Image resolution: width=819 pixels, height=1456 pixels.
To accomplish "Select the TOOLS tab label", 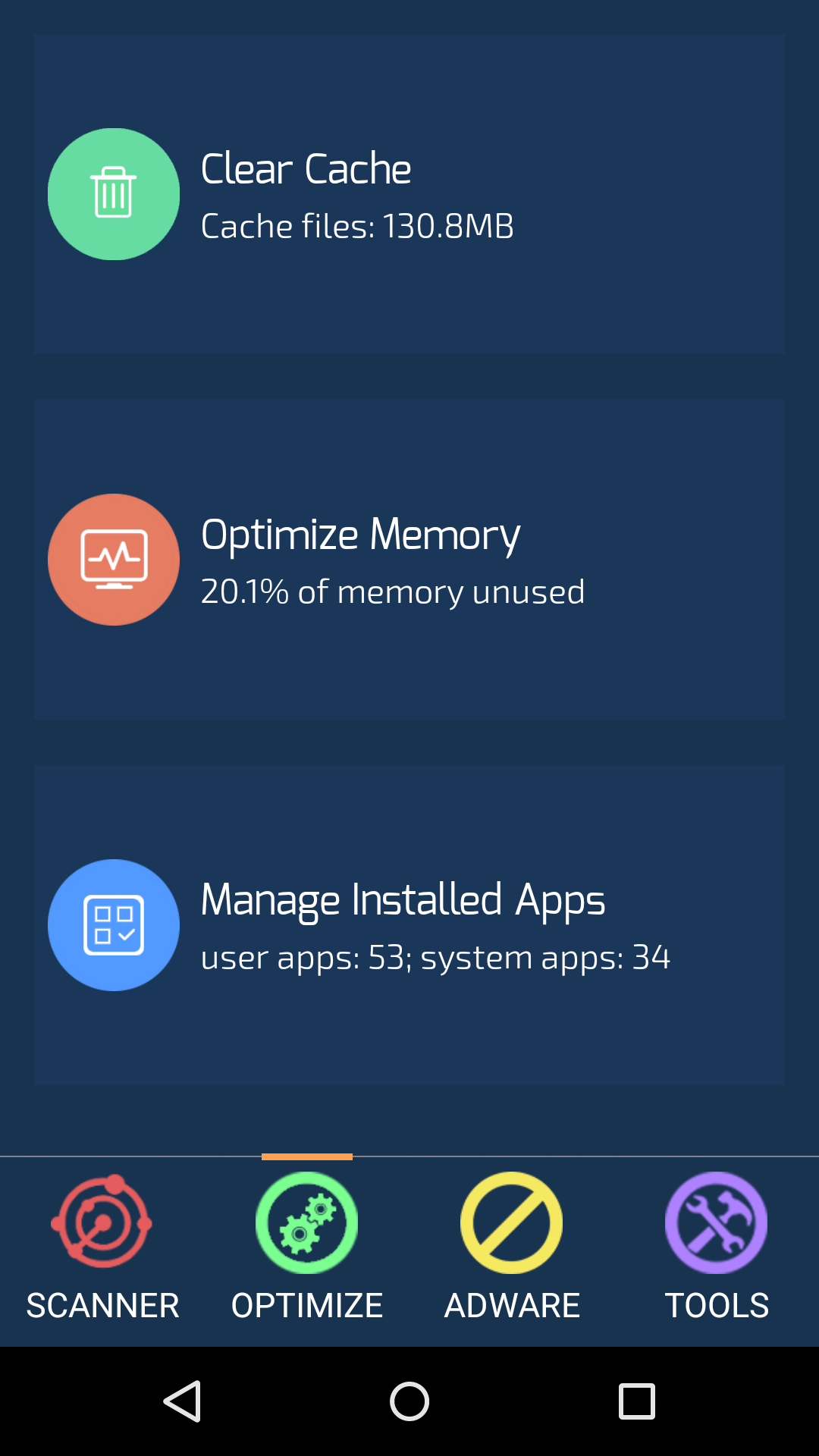I will (717, 1306).
